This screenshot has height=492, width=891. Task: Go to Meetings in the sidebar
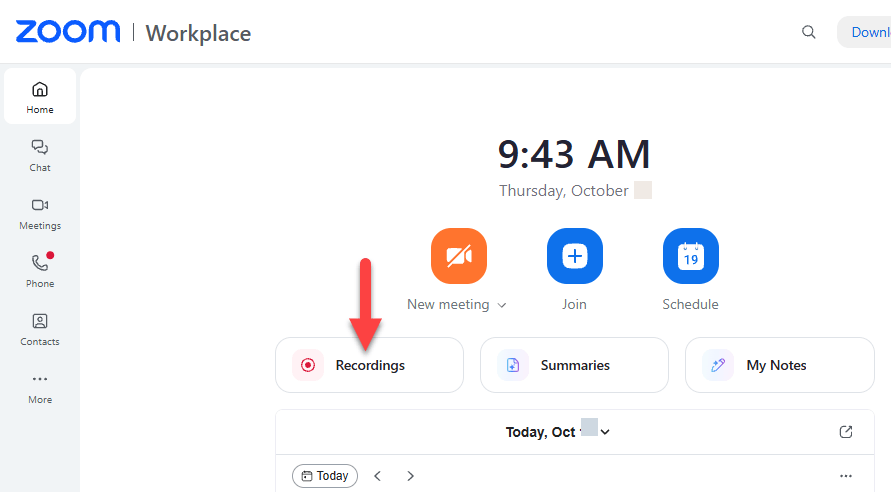(40, 213)
